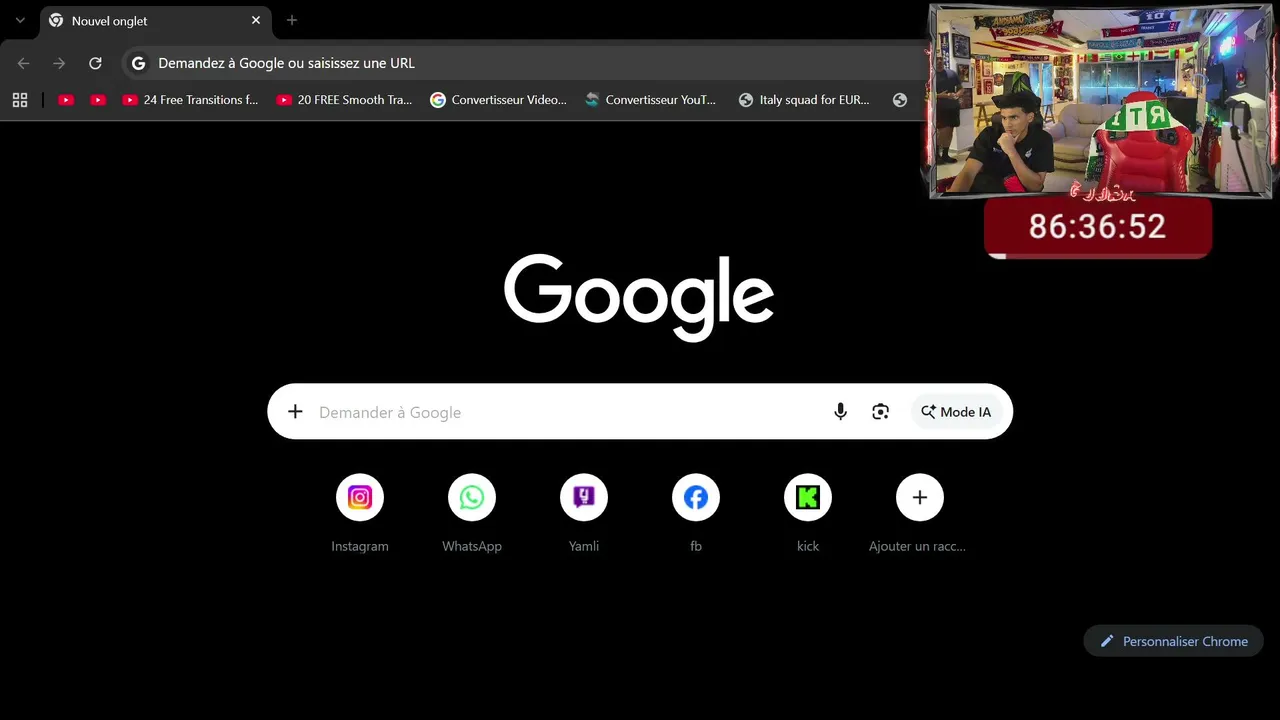Launch the Yamli shortcut icon
This screenshot has height=720, width=1280.
tap(584, 497)
